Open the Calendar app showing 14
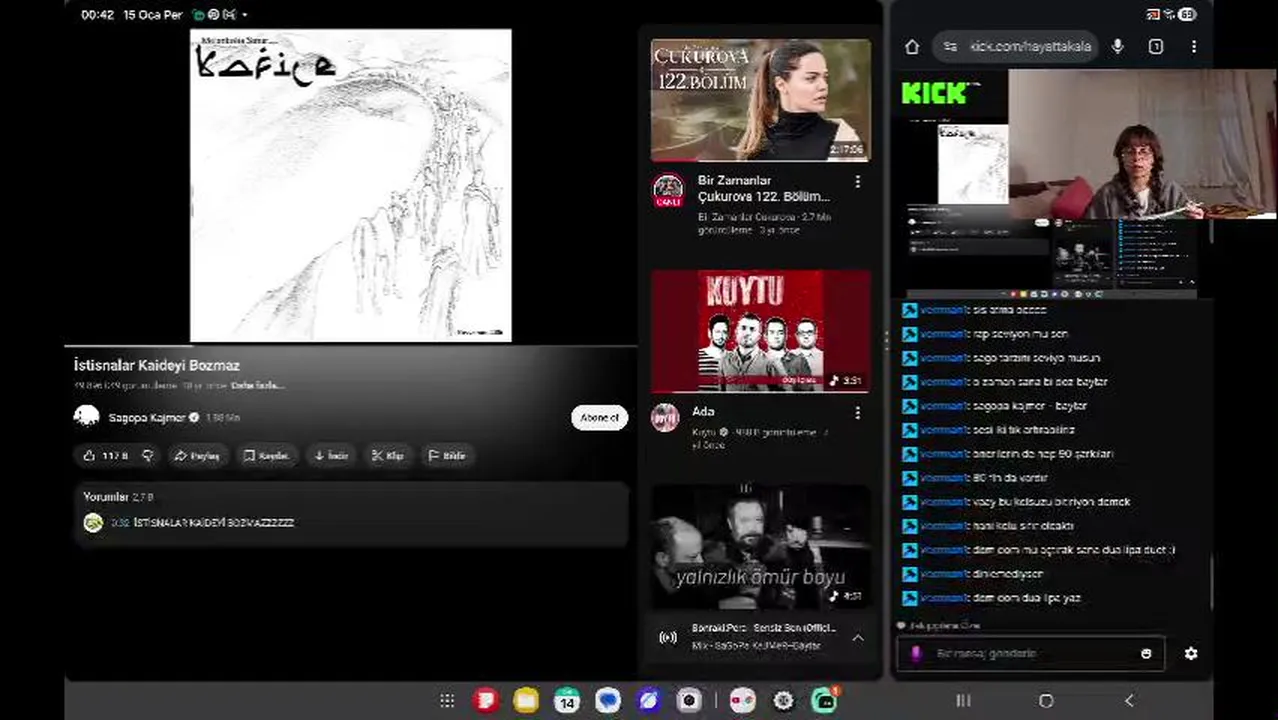The width and height of the screenshot is (1278, 720). click(566, 700)
